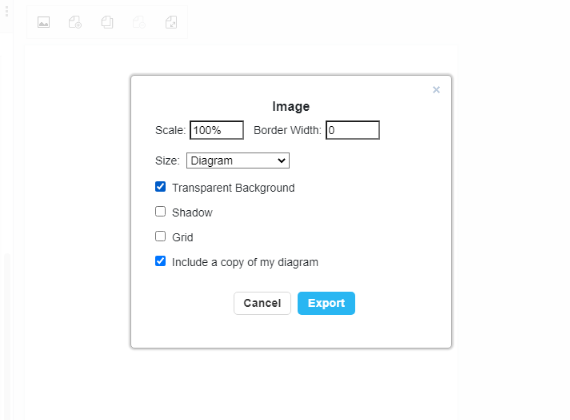
Task: Click the Border Width input field
Action: point(353,130)
